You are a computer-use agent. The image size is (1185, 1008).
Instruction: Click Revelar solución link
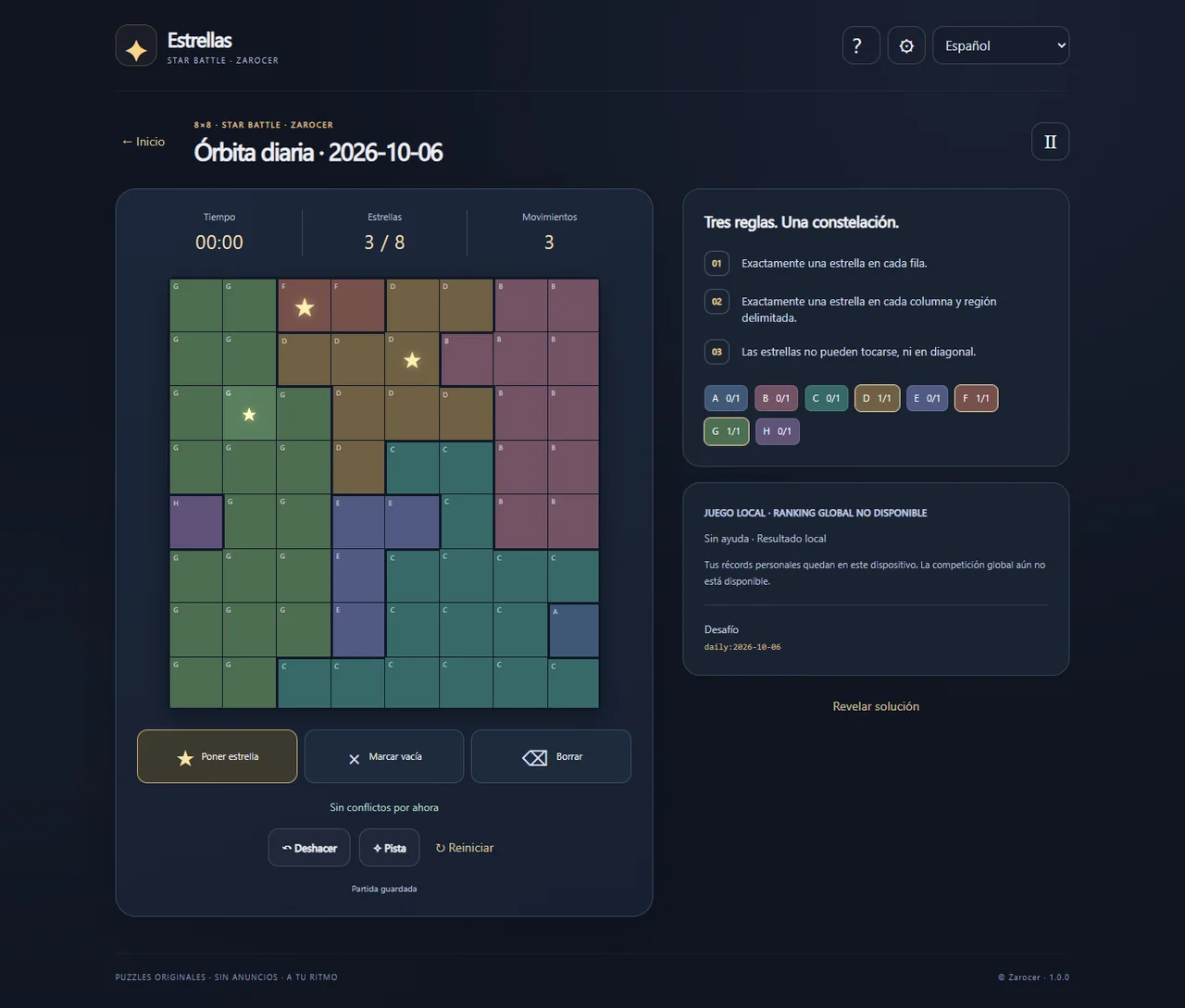876,706
